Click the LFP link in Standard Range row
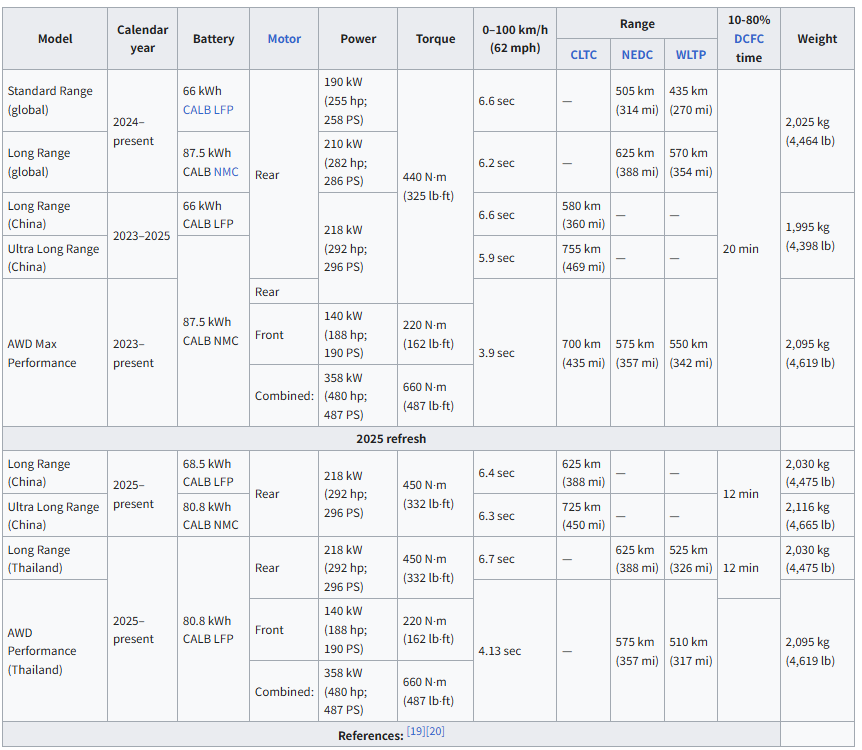This screenshot has height=750, width=862. (x=223, y=109)
